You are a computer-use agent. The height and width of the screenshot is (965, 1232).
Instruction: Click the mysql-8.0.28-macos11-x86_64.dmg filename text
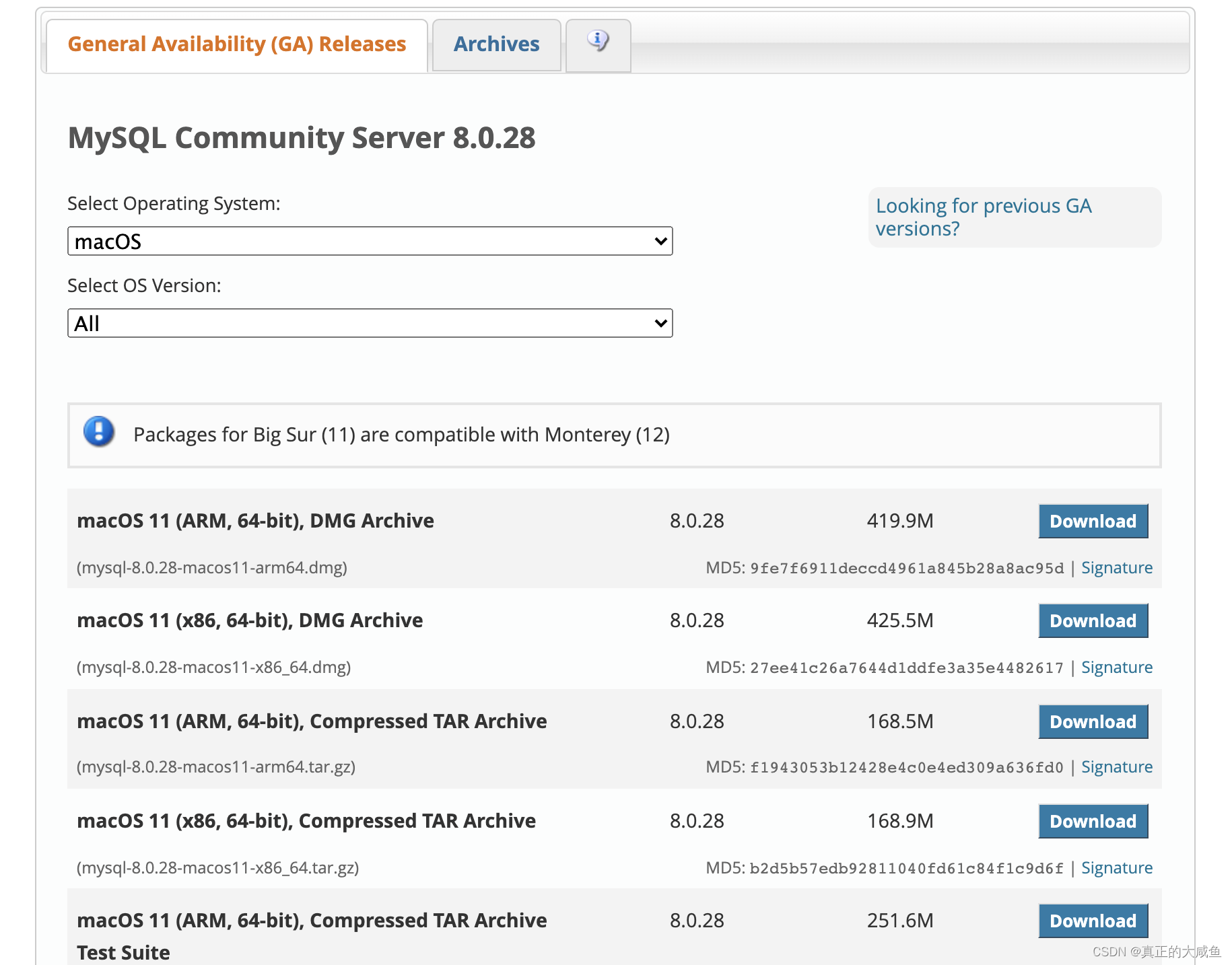coord(214,668)
